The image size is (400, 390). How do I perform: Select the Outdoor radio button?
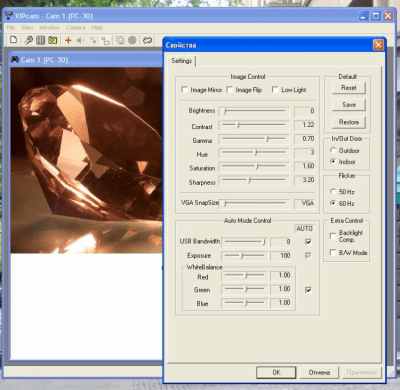coord(333,150)
